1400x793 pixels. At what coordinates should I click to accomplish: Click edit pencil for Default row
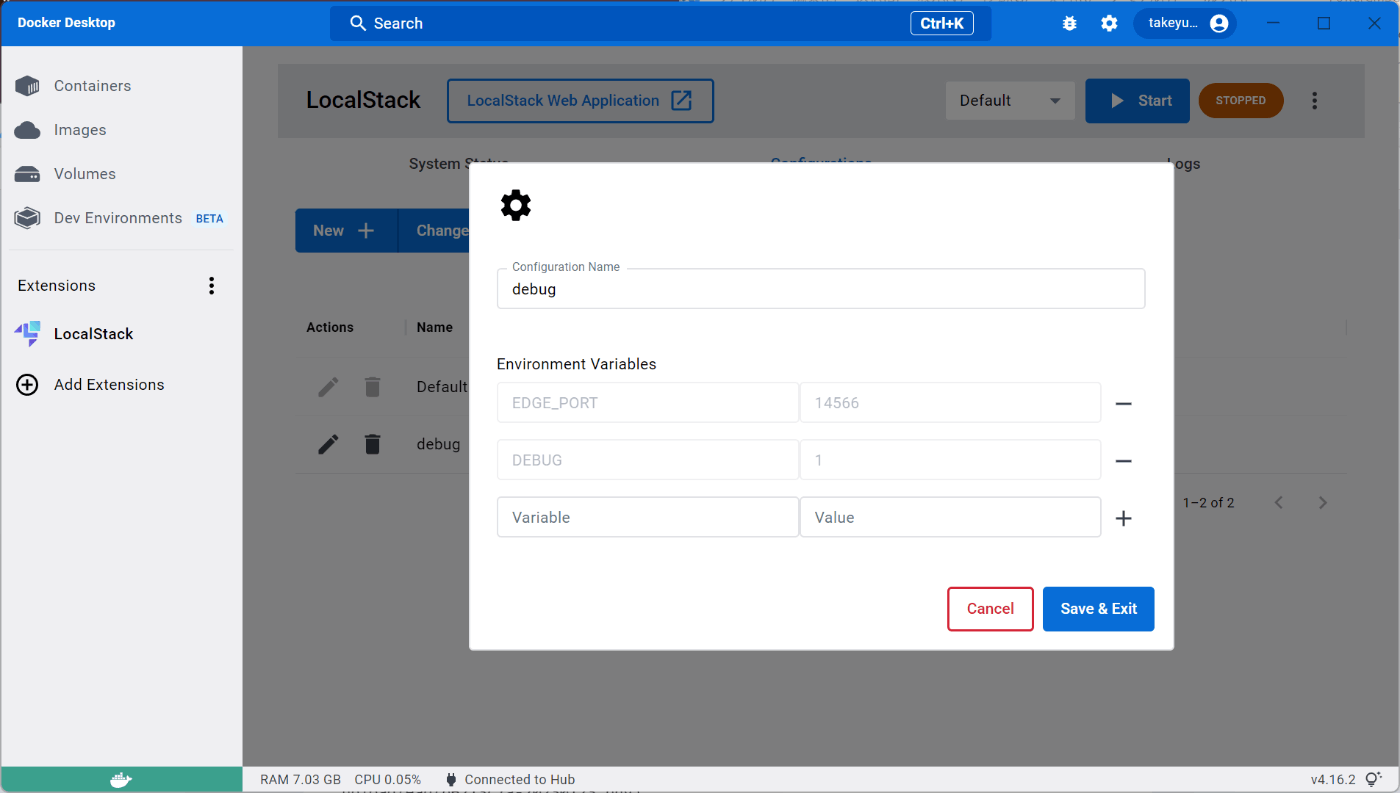(328, 386)
